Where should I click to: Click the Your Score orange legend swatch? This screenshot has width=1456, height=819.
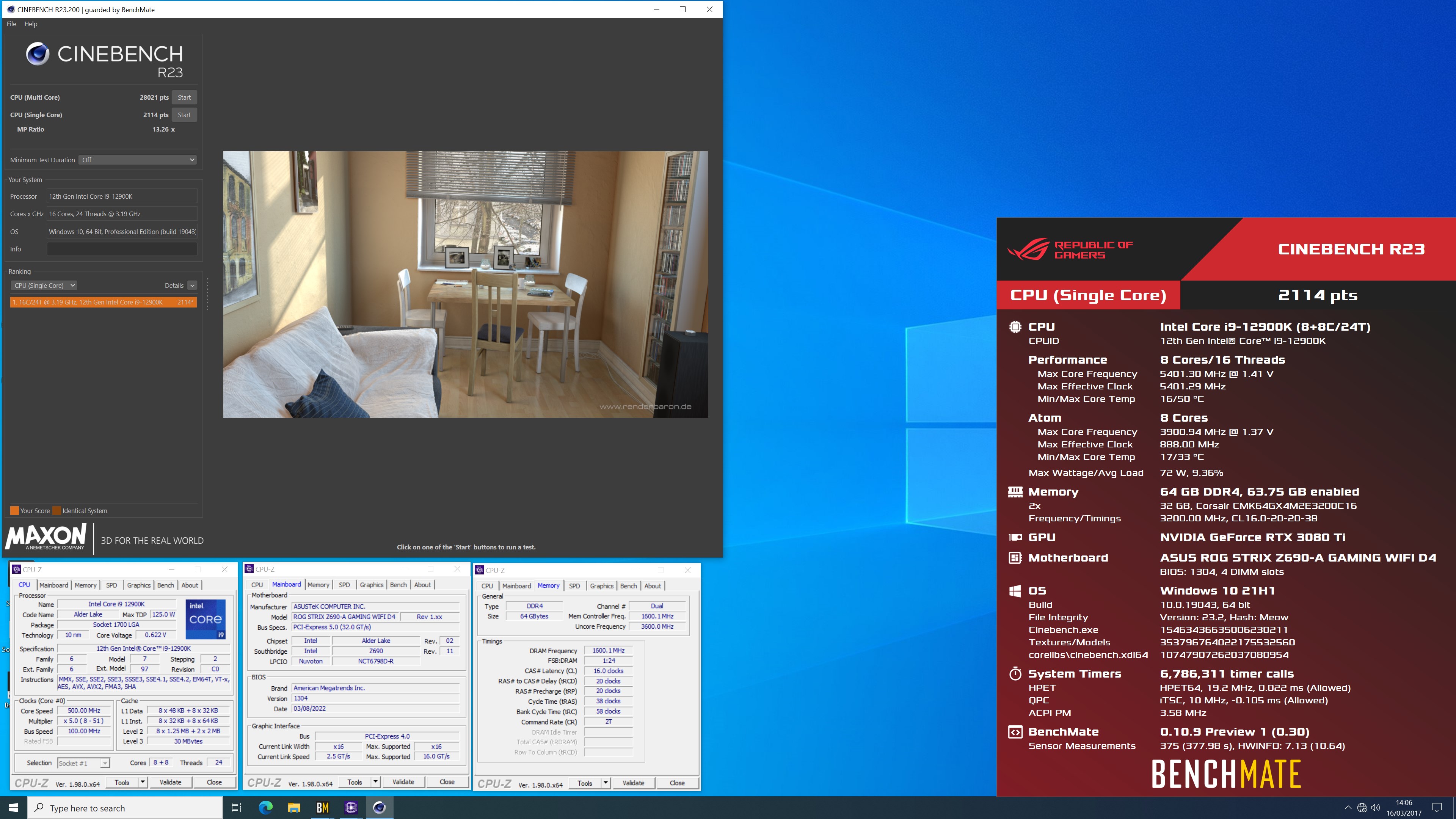pyautogui.click(x=15, y=510)
